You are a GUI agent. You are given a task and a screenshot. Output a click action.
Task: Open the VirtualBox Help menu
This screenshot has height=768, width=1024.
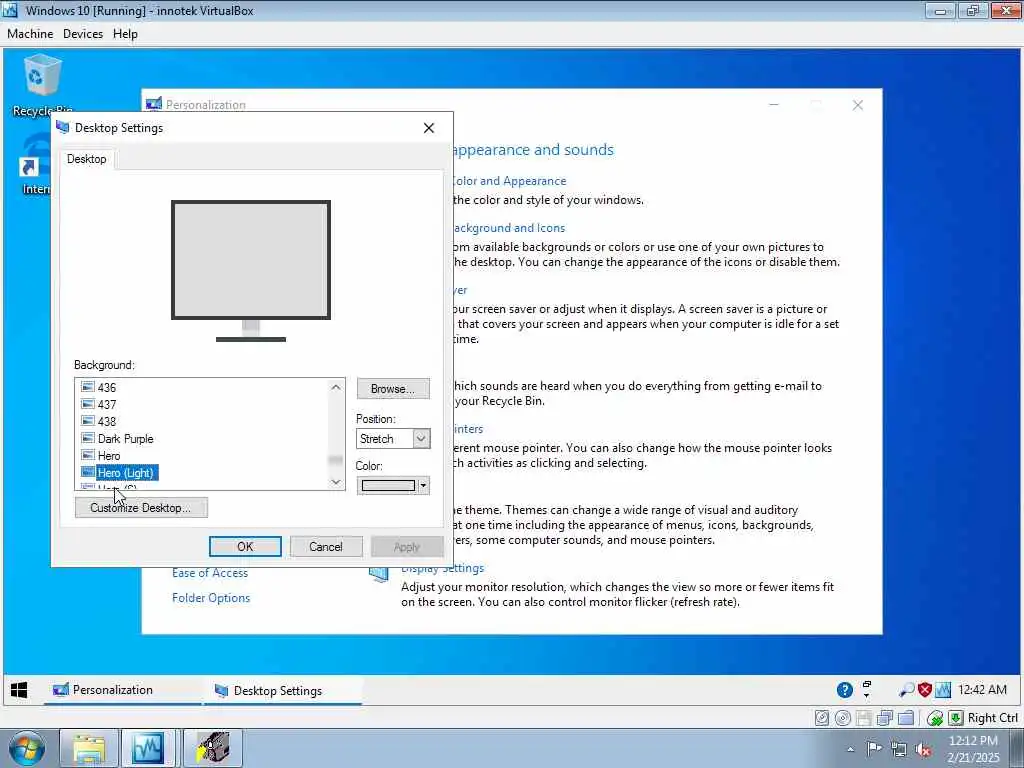pos(125,34)
